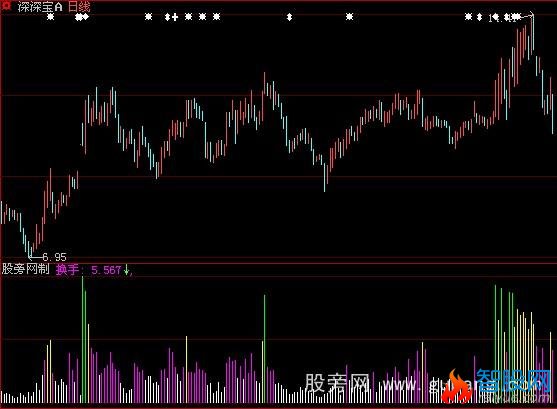Click the green down arrow after 5.567
557x409 pixels.
(x=126, y=270)
